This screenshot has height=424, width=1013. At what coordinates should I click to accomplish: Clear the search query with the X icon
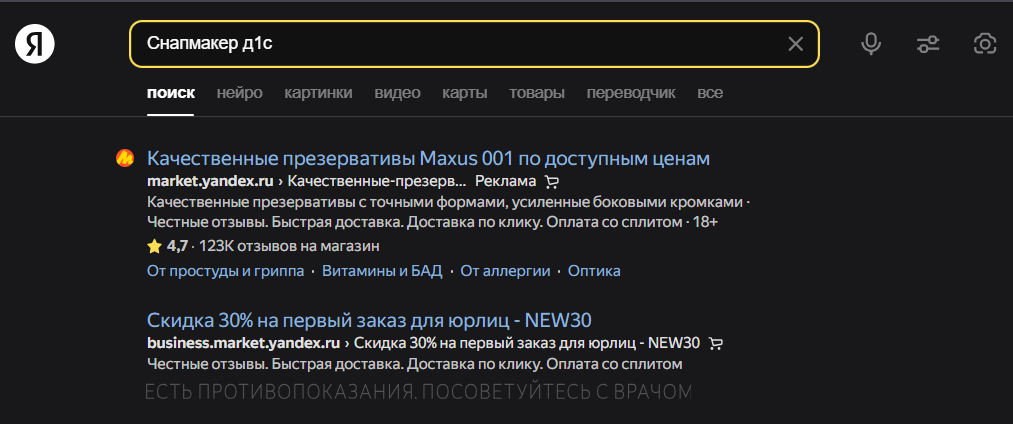[x=795, y=44]
